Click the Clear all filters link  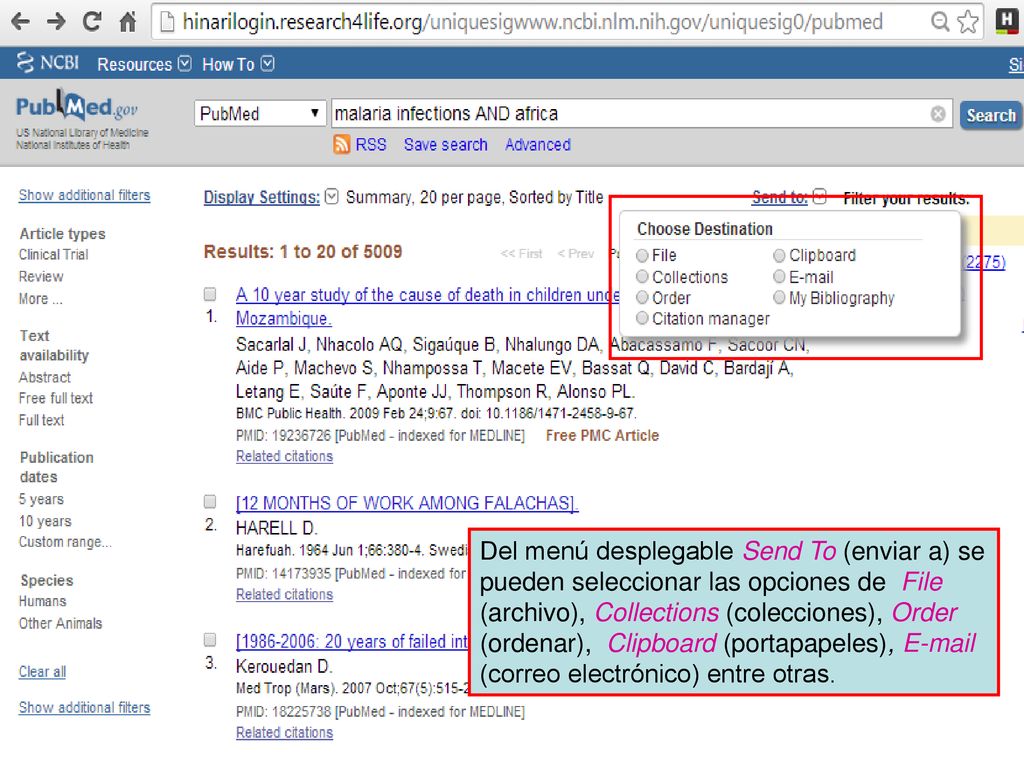(x=42, y=671)
